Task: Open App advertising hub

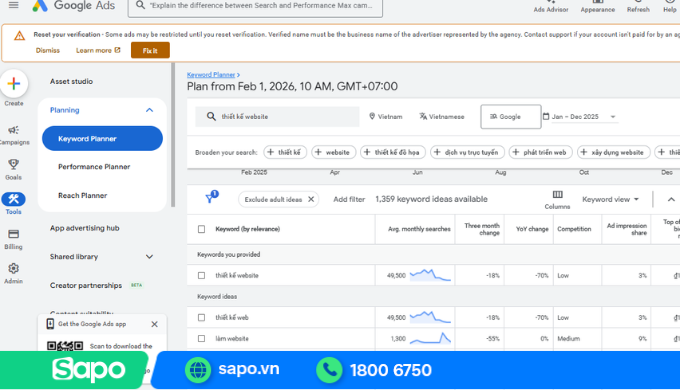Action: click(85, 228)
